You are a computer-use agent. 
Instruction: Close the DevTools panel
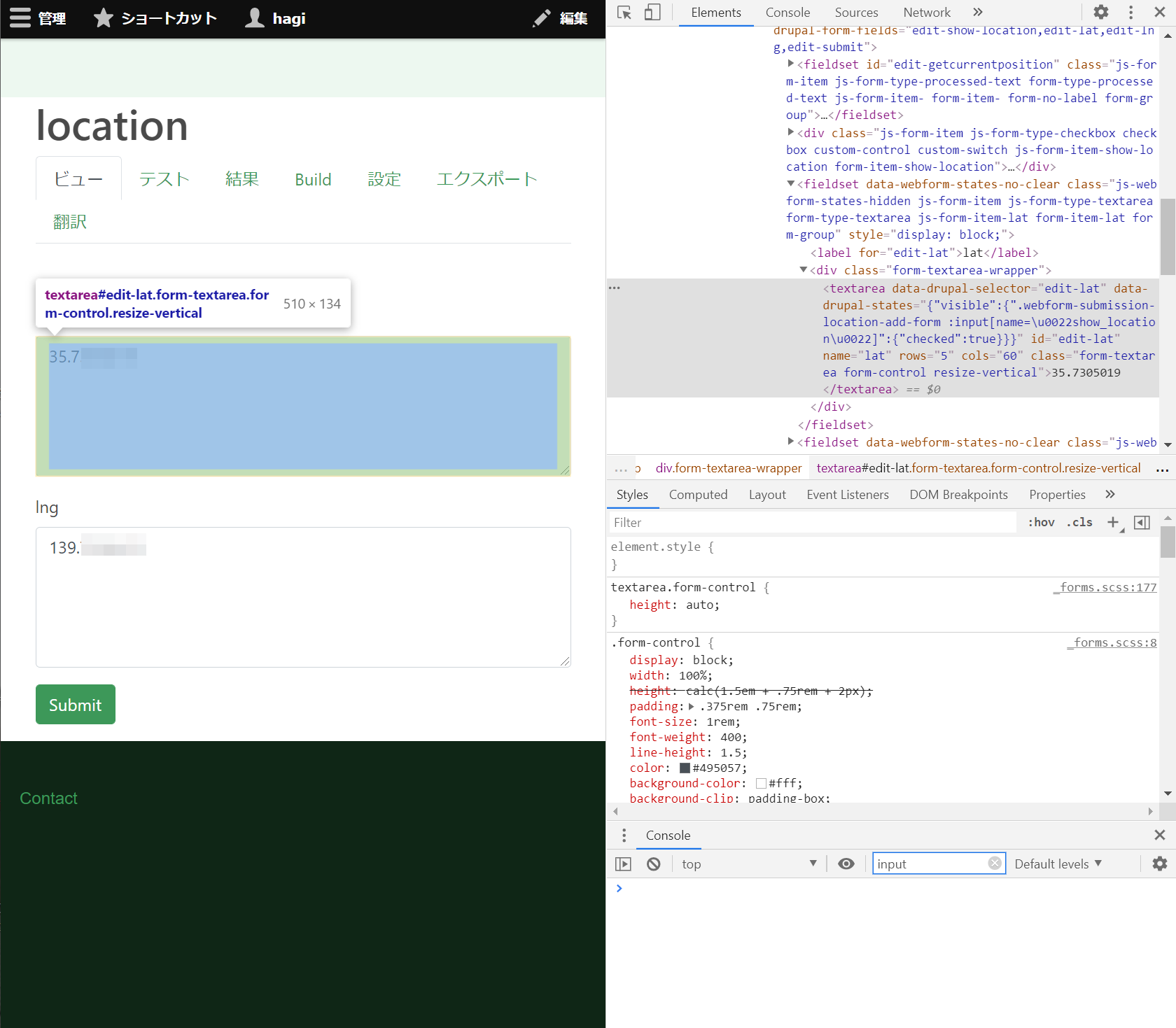coord(1160,13)
